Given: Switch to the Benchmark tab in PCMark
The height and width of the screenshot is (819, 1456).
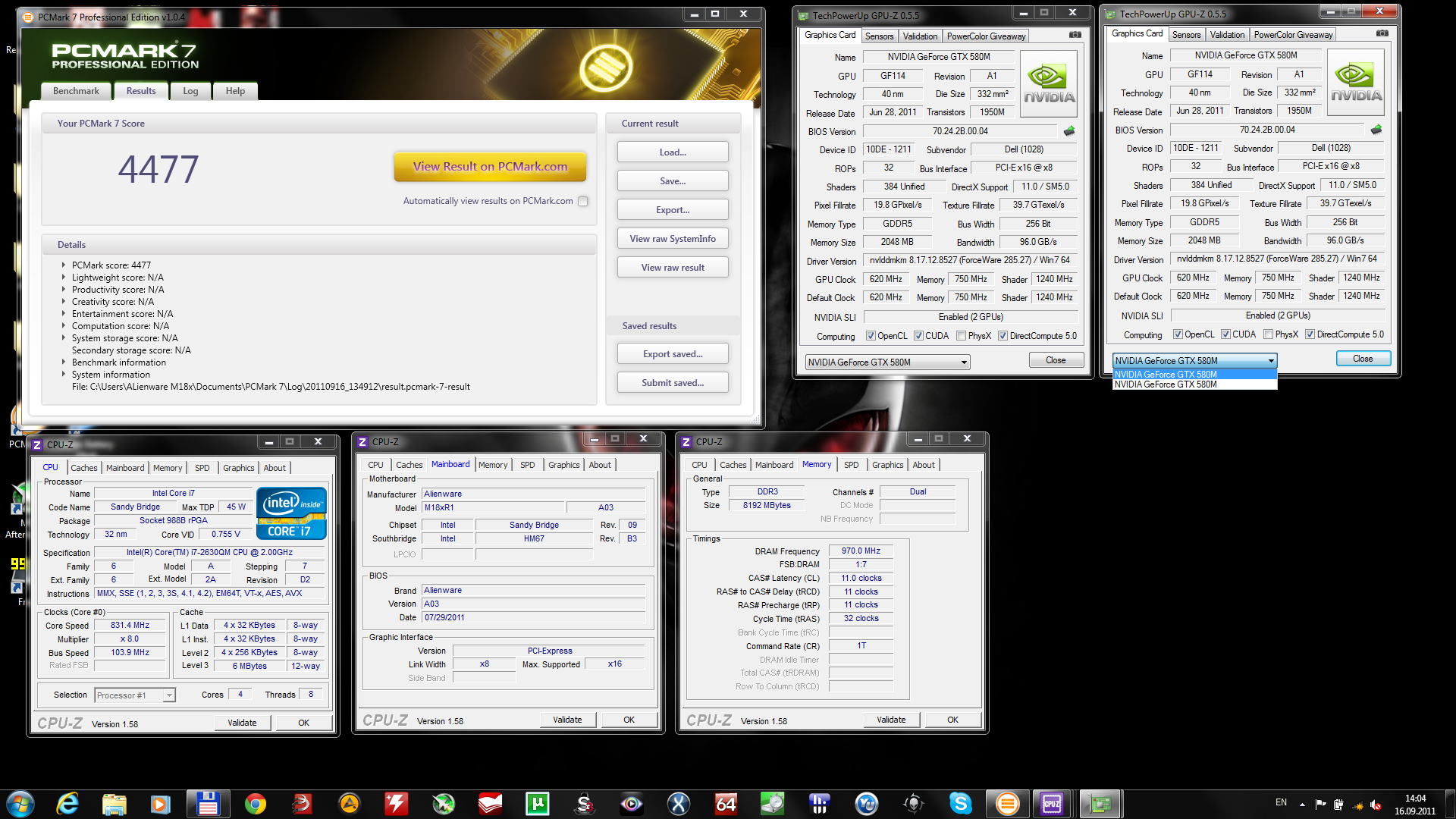Looking at the screenshot, I should (x=76, y=91).
